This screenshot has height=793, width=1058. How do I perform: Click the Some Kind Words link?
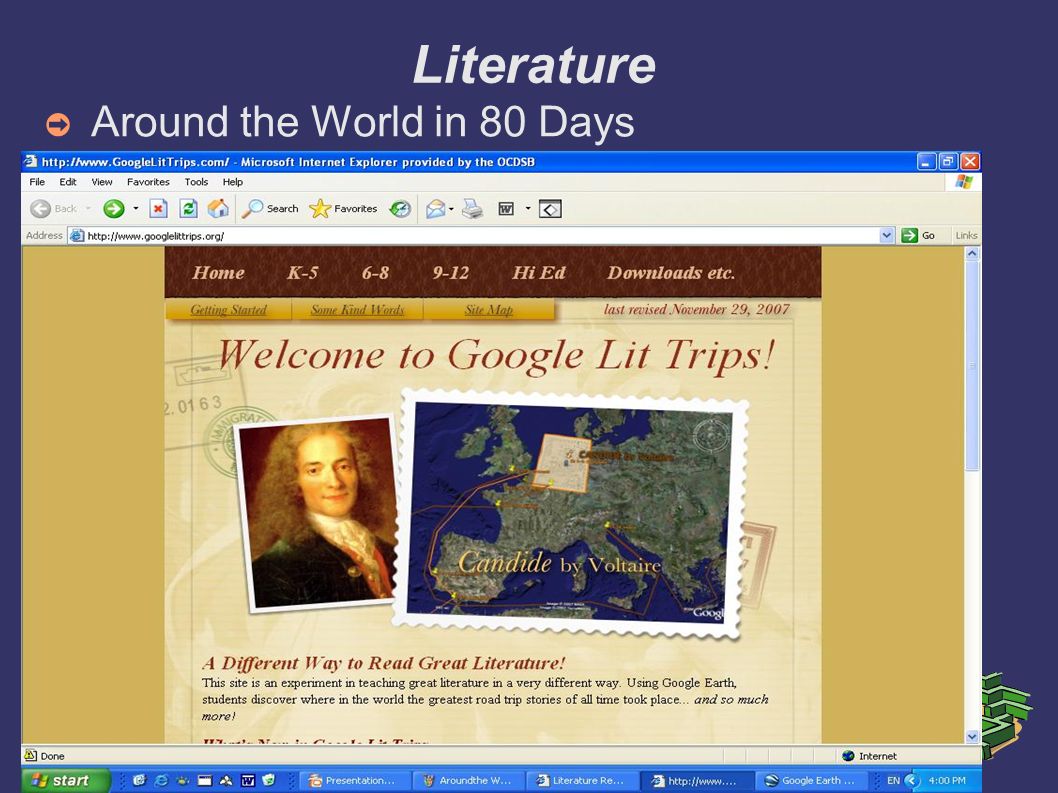357,310
